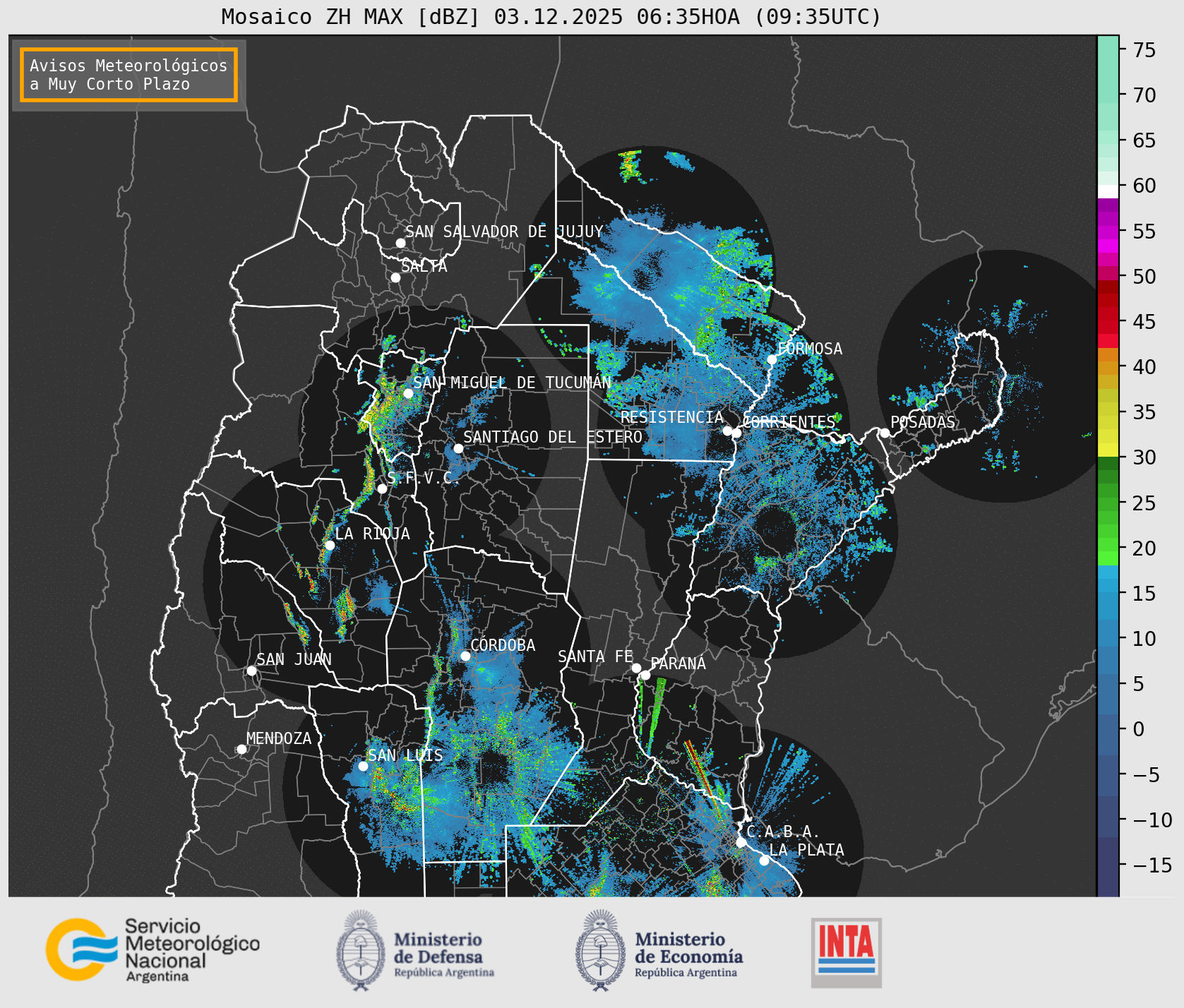
Task: Select the Santiago del Estero marker dot
Action: click(458, 448)
